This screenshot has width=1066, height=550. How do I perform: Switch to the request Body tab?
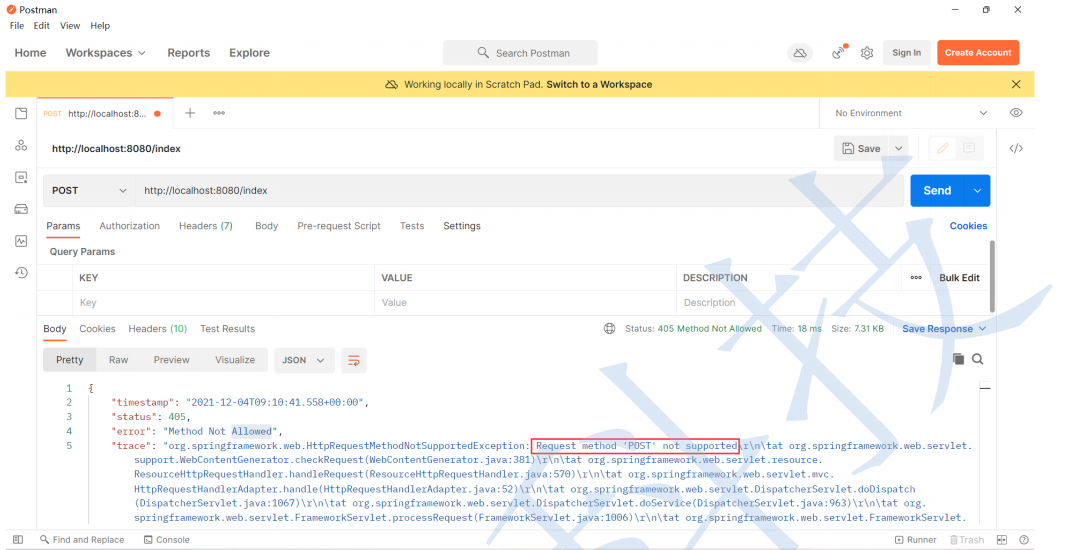(266, 226)
